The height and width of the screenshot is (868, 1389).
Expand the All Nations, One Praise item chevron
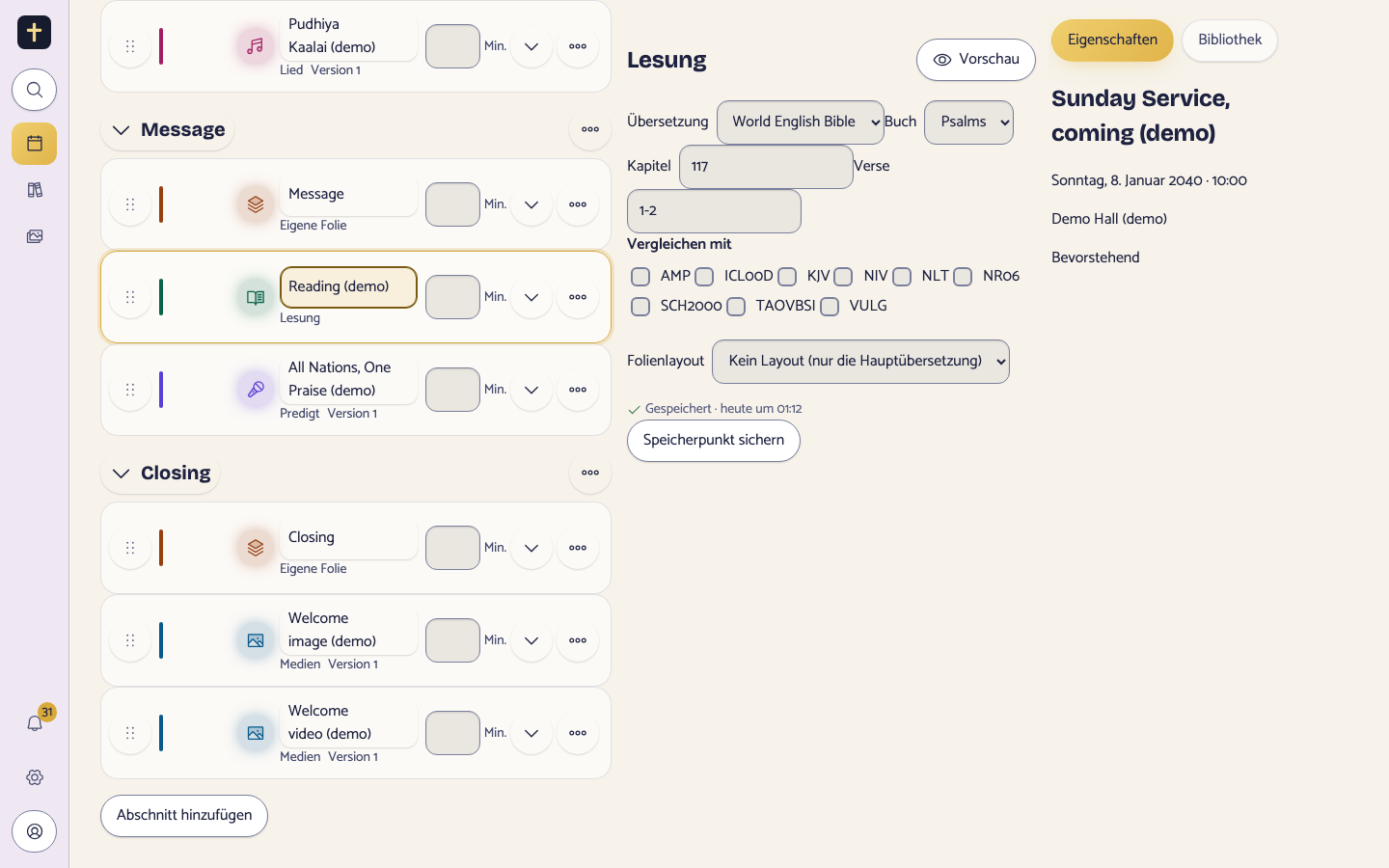pyautogui.click(x=531, y=390)
